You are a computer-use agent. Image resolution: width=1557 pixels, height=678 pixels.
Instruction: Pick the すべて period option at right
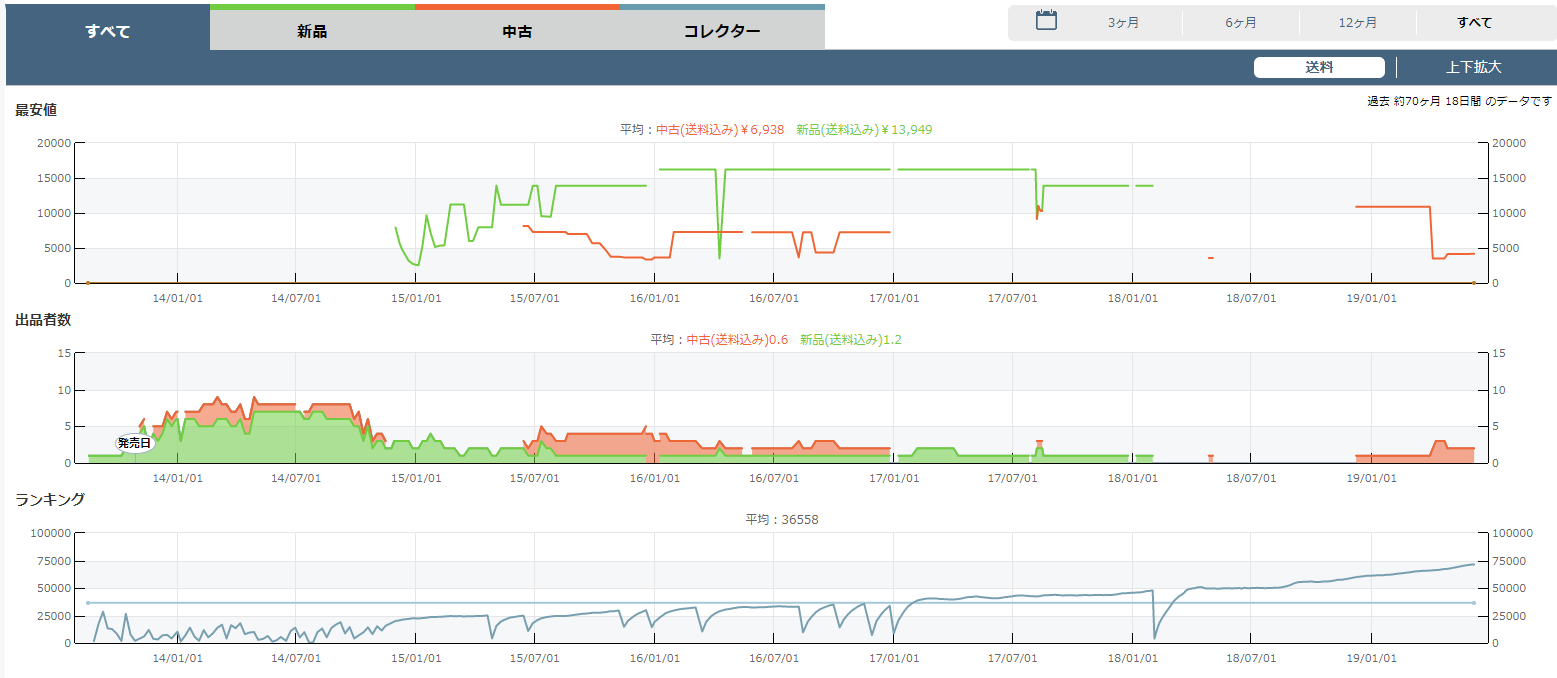pos(1474,23)
